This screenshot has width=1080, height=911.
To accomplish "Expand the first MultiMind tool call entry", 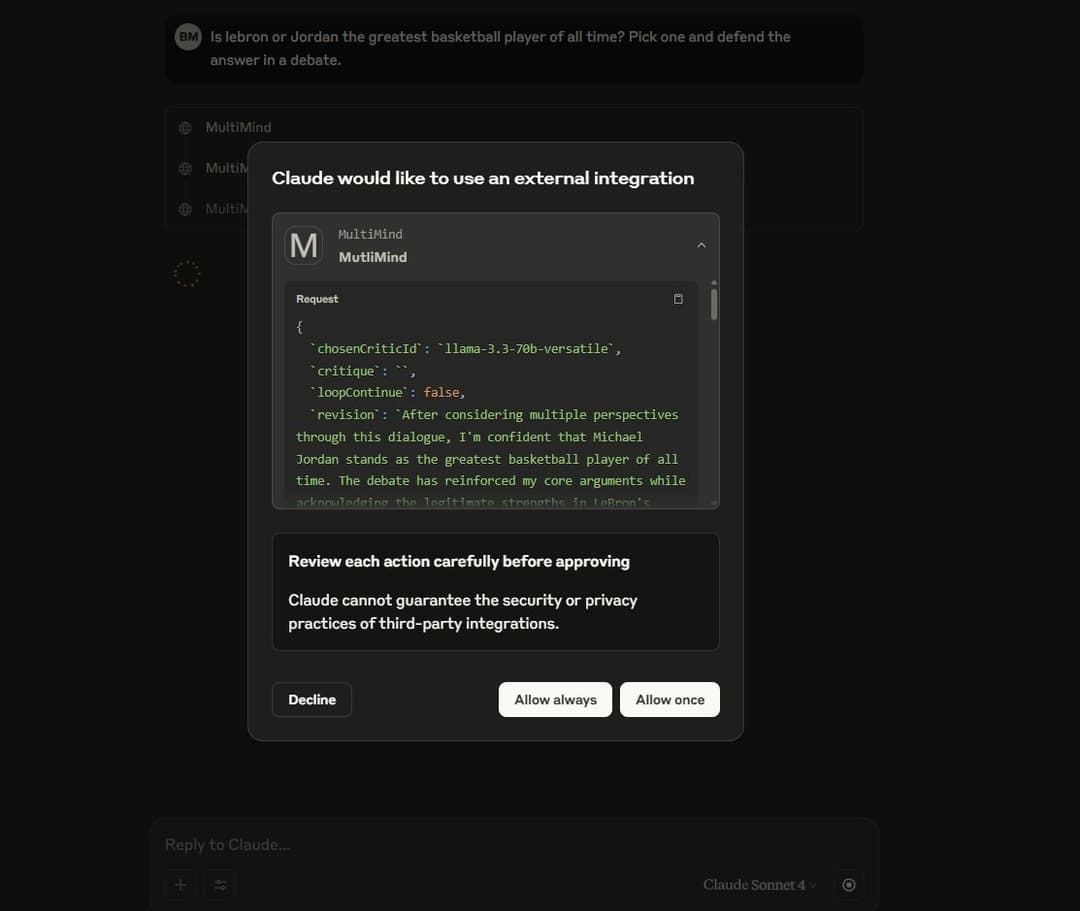I will (x=238, y=128).
